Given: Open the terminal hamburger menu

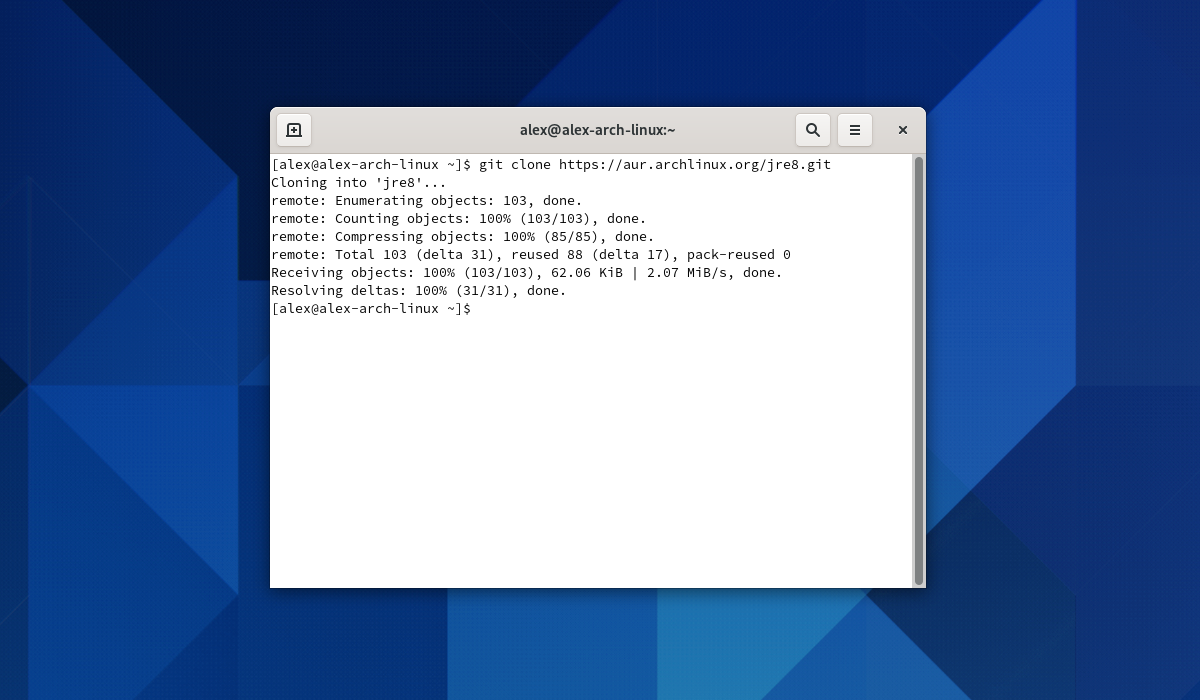Looking at the screenshot, I should point(855,130).
